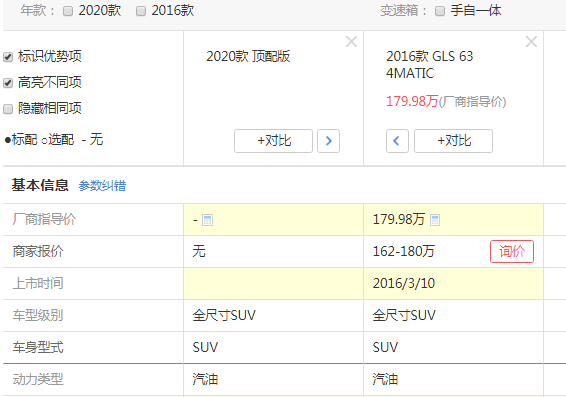Open the 2020款 顶配版 model title
The image size is (566, 397).
248,56
